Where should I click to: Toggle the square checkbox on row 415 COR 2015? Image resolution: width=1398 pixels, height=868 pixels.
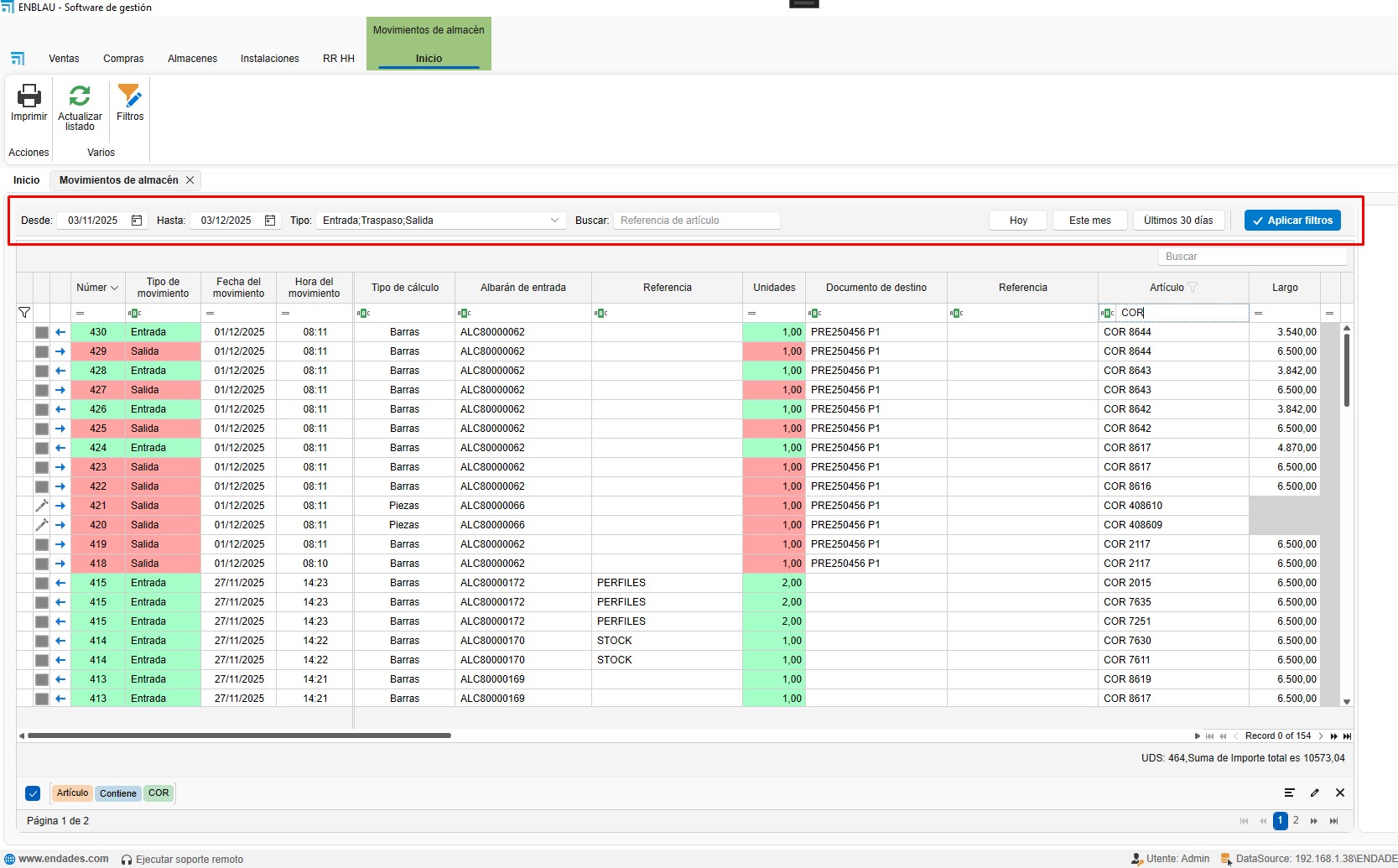click(x=41, y=583)
